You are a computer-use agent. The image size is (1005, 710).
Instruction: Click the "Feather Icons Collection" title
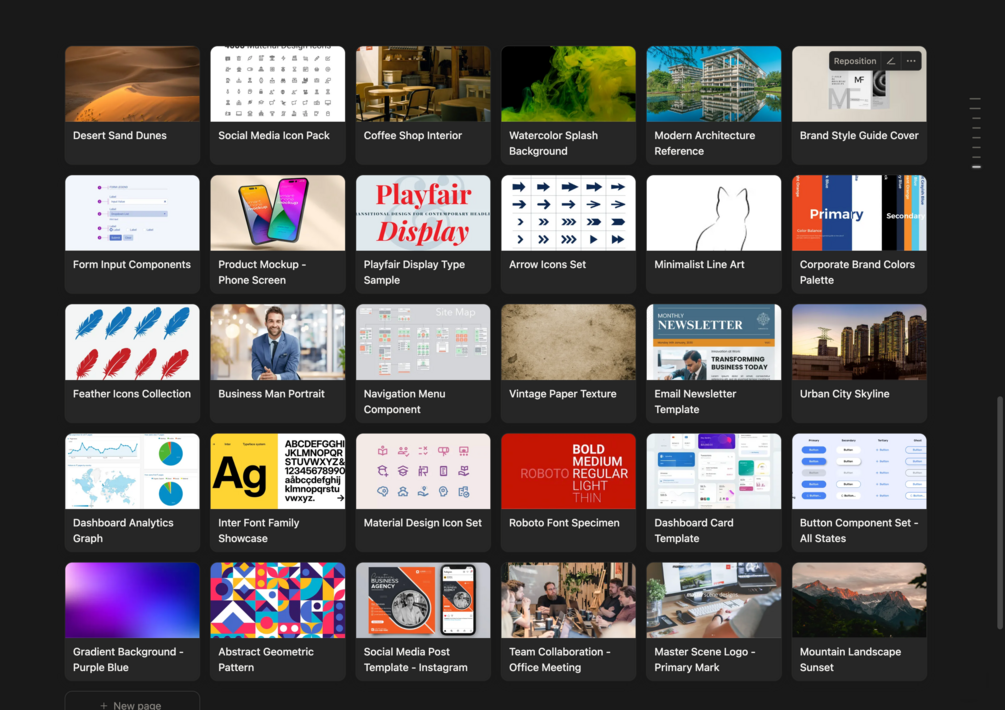point(131,393)
